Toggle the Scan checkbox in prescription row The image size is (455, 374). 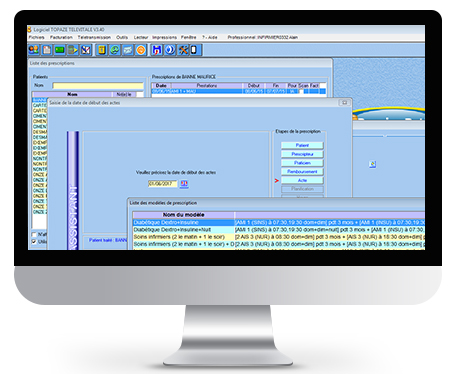click(301, 91)
